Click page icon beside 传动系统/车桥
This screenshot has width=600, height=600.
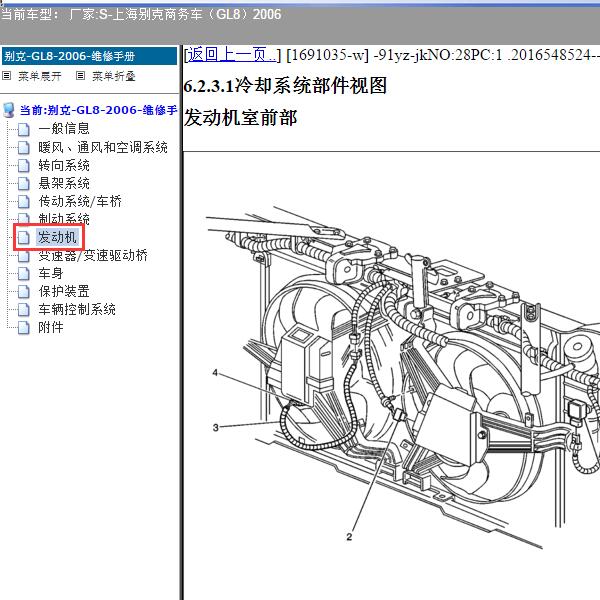tap(24, 202)
